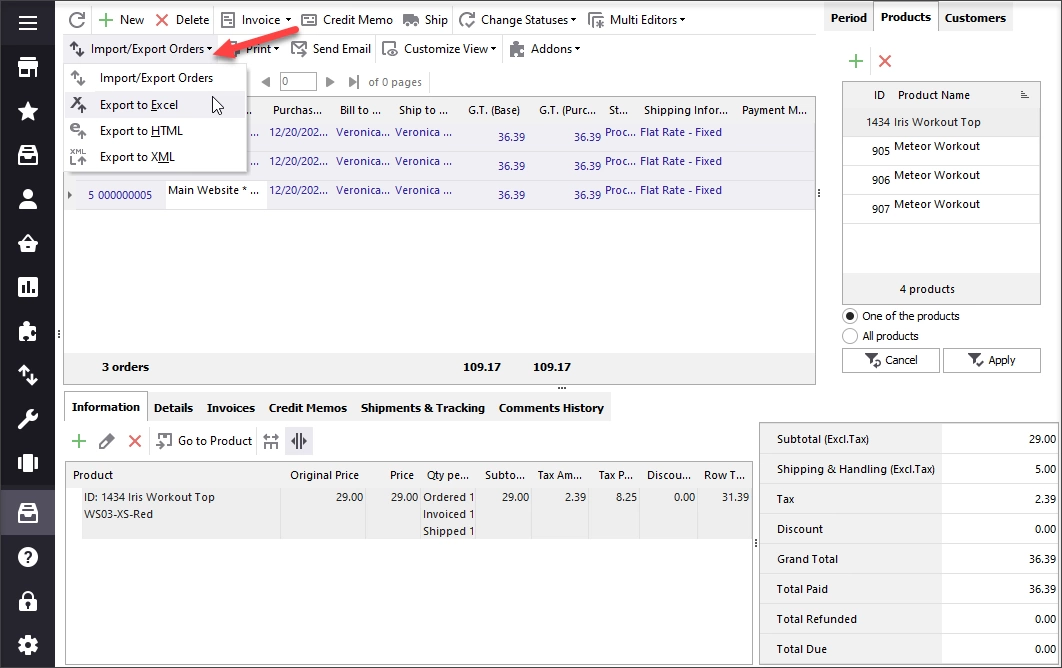Switch to the Period tab

point(849,18)
